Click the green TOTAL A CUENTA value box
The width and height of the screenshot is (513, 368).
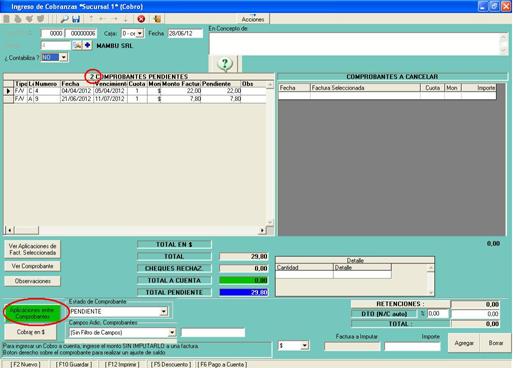click(x=244, y=280)
